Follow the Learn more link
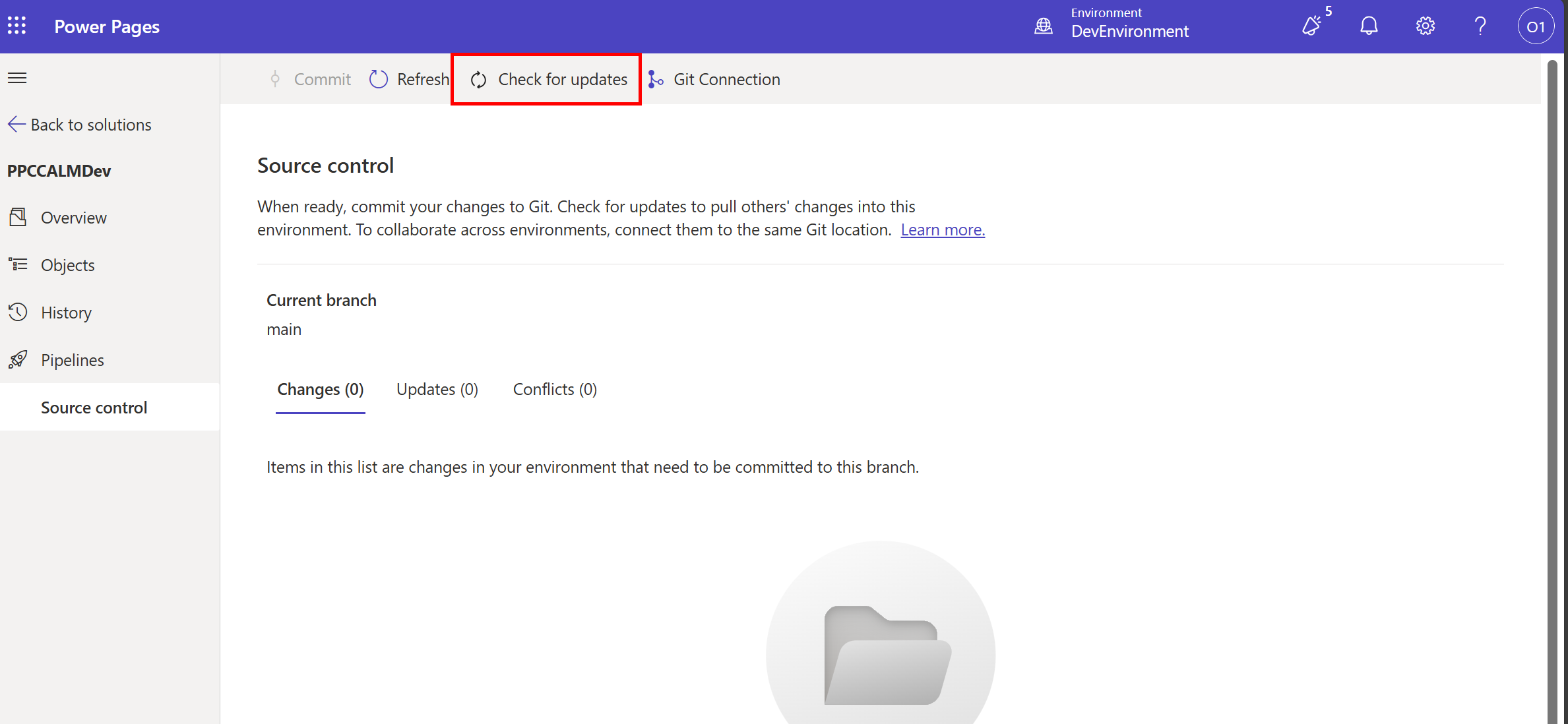 point(942,229)
